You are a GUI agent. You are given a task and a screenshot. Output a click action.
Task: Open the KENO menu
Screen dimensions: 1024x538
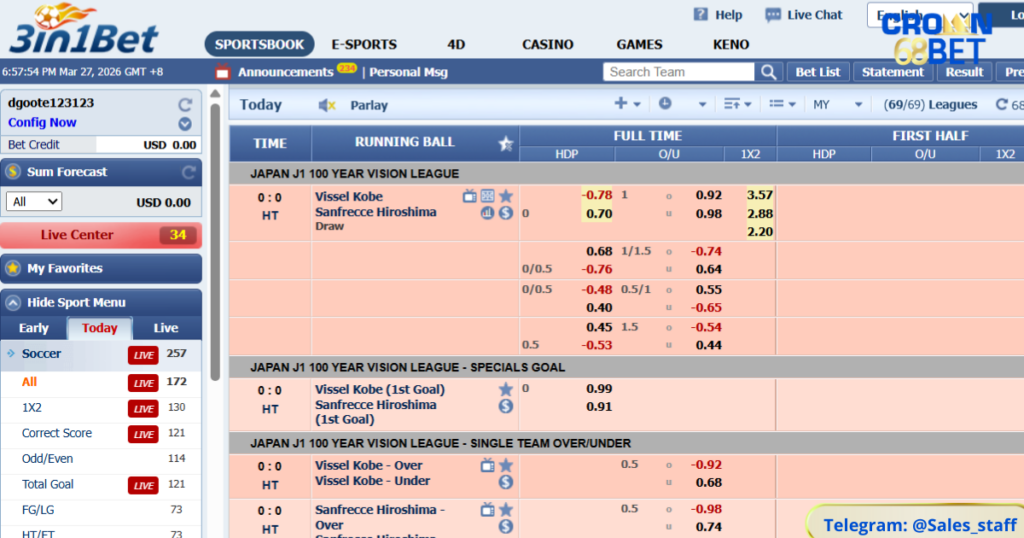731,44
